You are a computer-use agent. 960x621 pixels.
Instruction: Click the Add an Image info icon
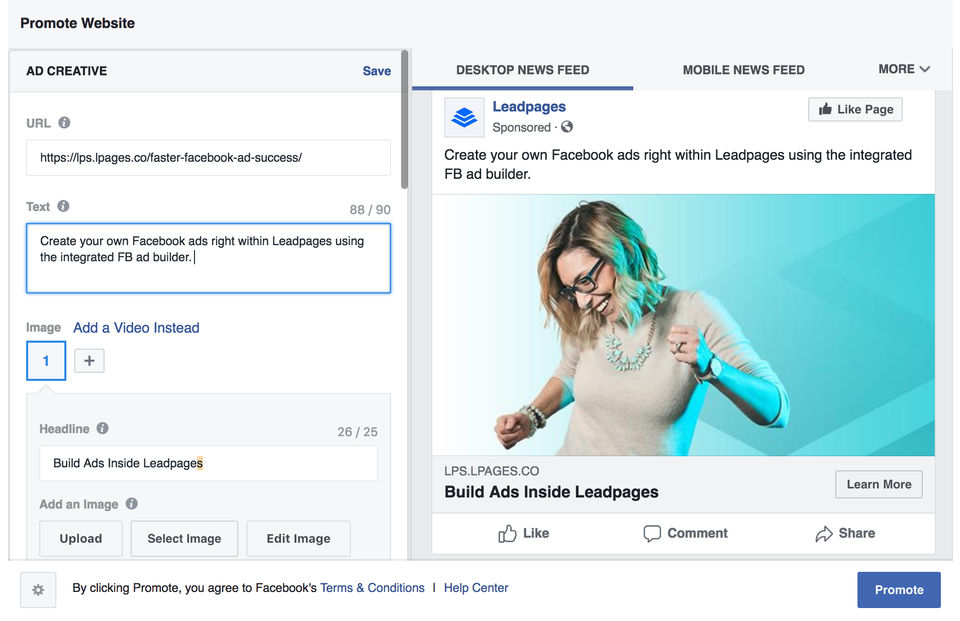click(x=132, y=503)
